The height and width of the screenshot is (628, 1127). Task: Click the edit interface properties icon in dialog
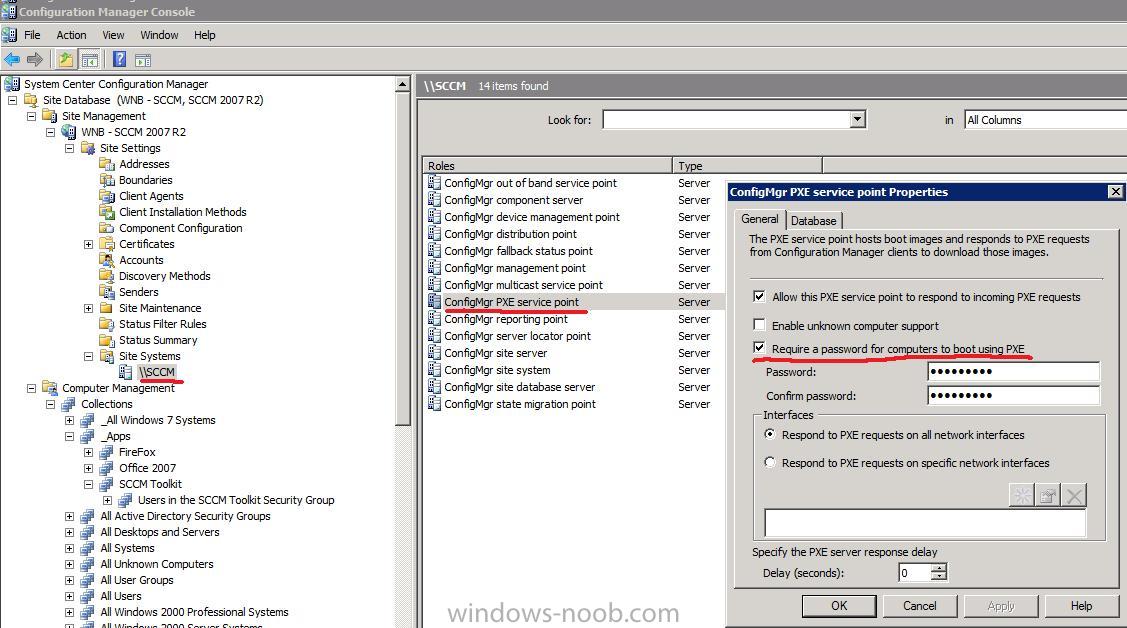(x=1048, y=495)
